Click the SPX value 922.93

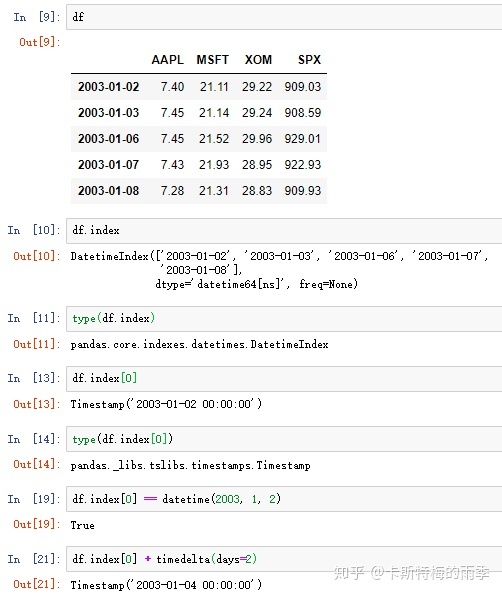pyautogui.click(x=303, y=165)
